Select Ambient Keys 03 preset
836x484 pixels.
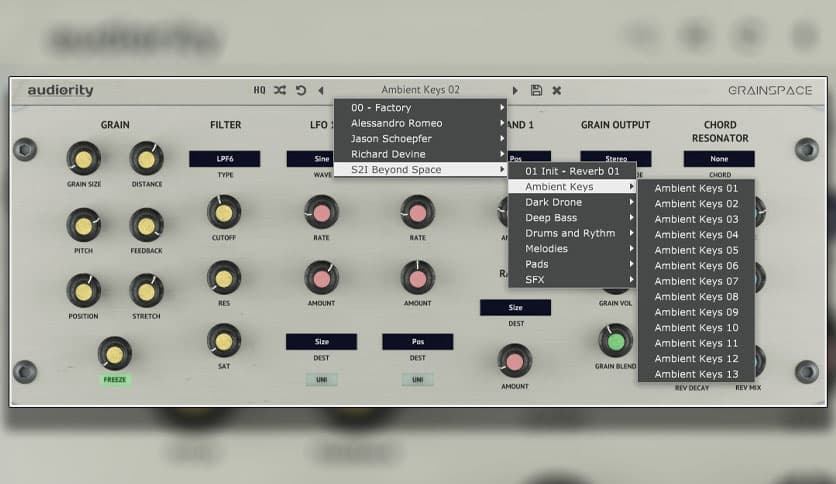(696, 219)
